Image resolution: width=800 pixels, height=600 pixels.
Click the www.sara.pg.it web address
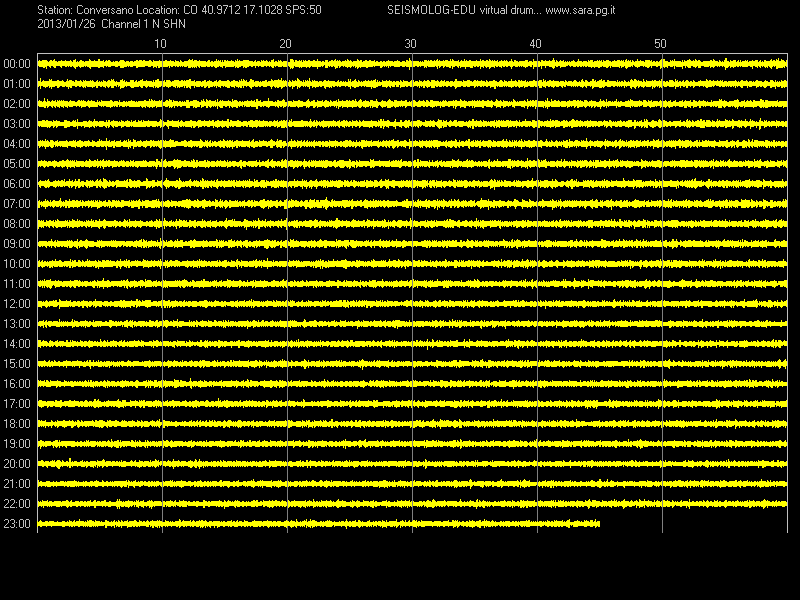click(580, 10)
